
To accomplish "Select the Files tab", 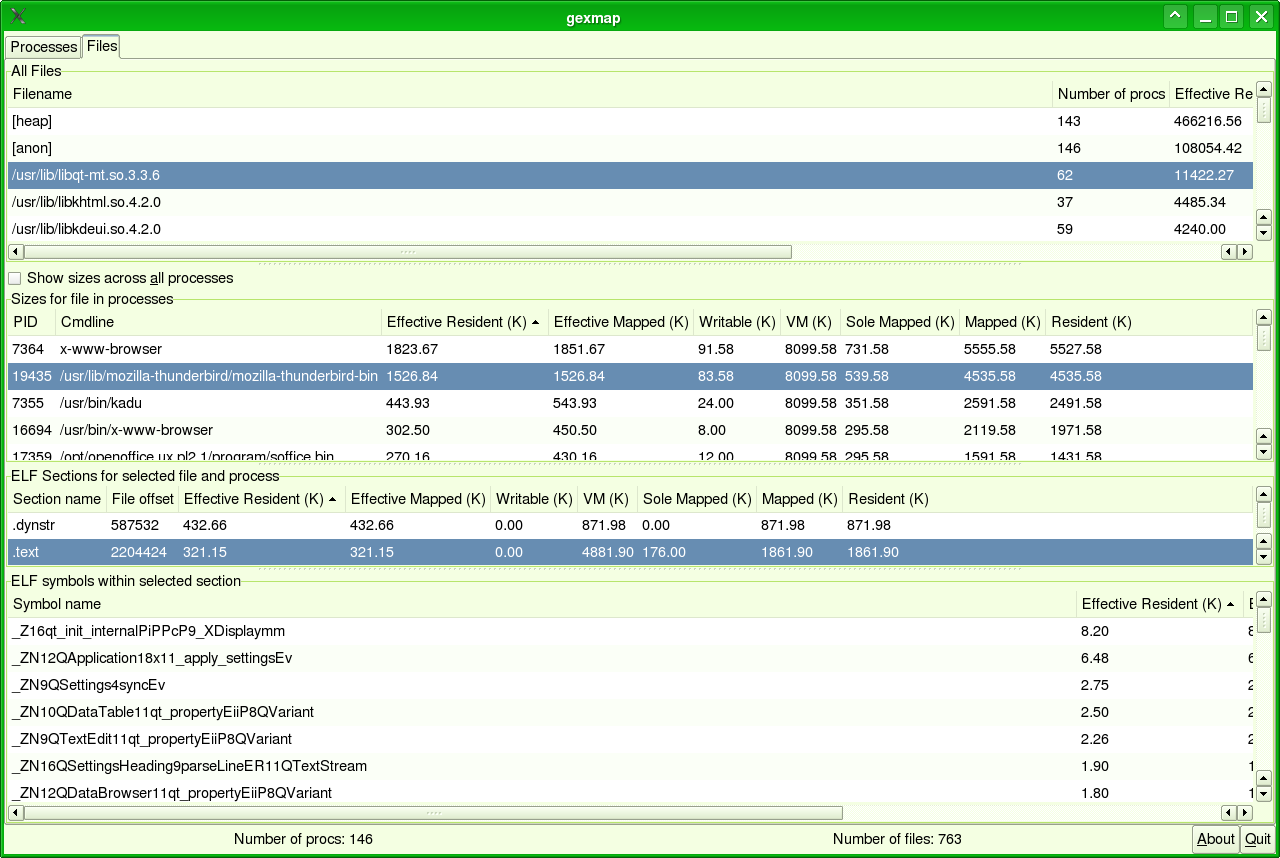I will click(102, 46).
